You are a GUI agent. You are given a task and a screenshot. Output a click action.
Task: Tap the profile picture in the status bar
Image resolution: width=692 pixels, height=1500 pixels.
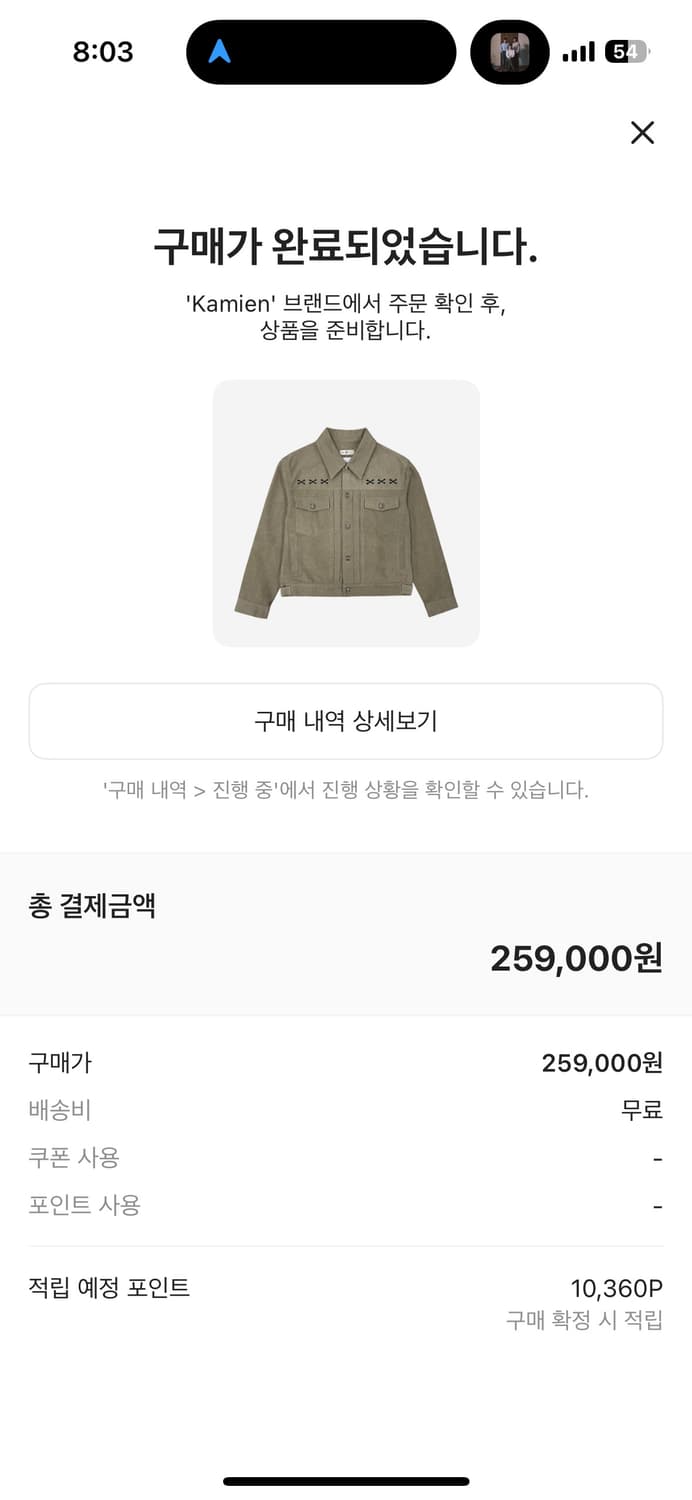tap(510, 54)
